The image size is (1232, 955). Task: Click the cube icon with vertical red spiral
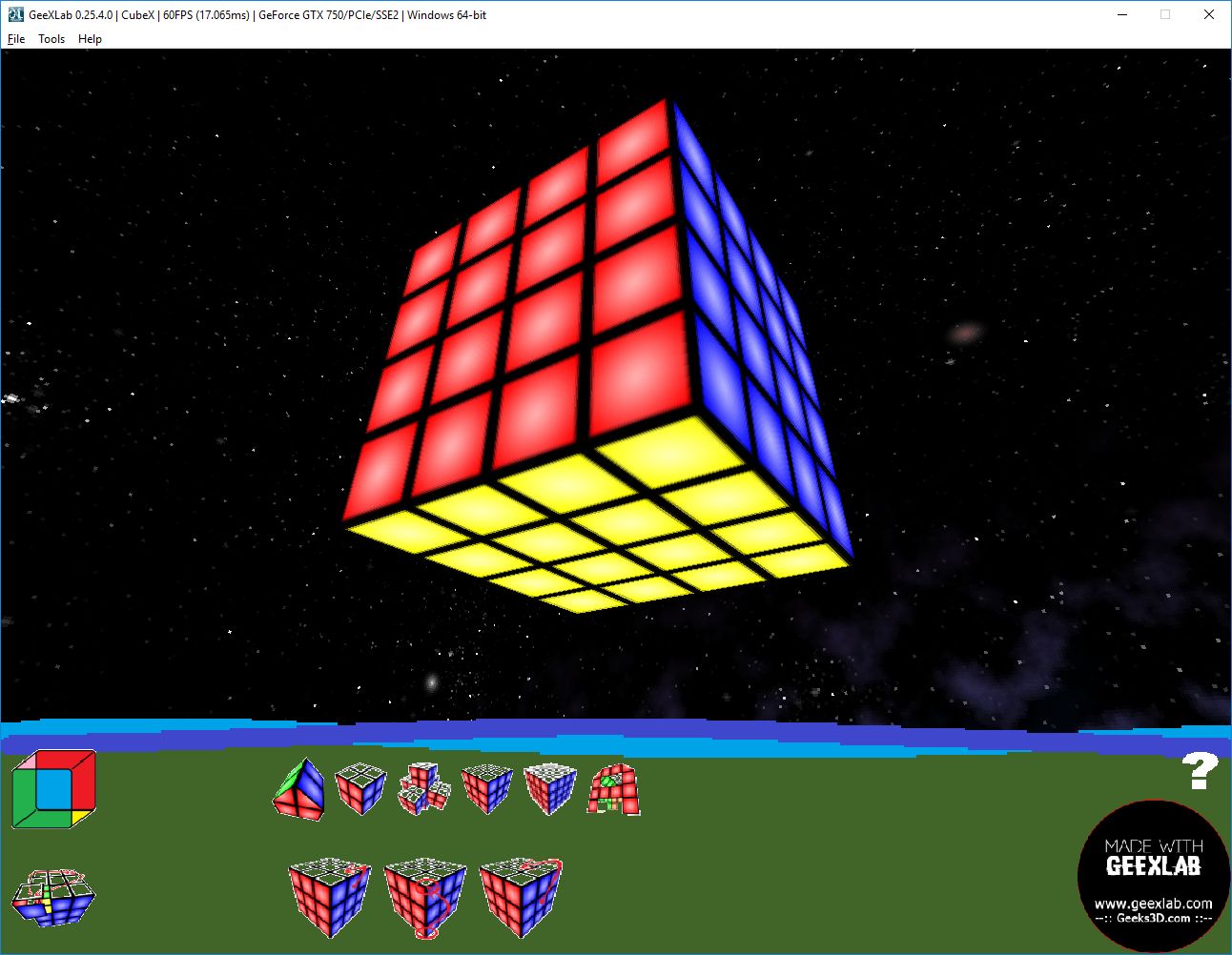point(425,898)
